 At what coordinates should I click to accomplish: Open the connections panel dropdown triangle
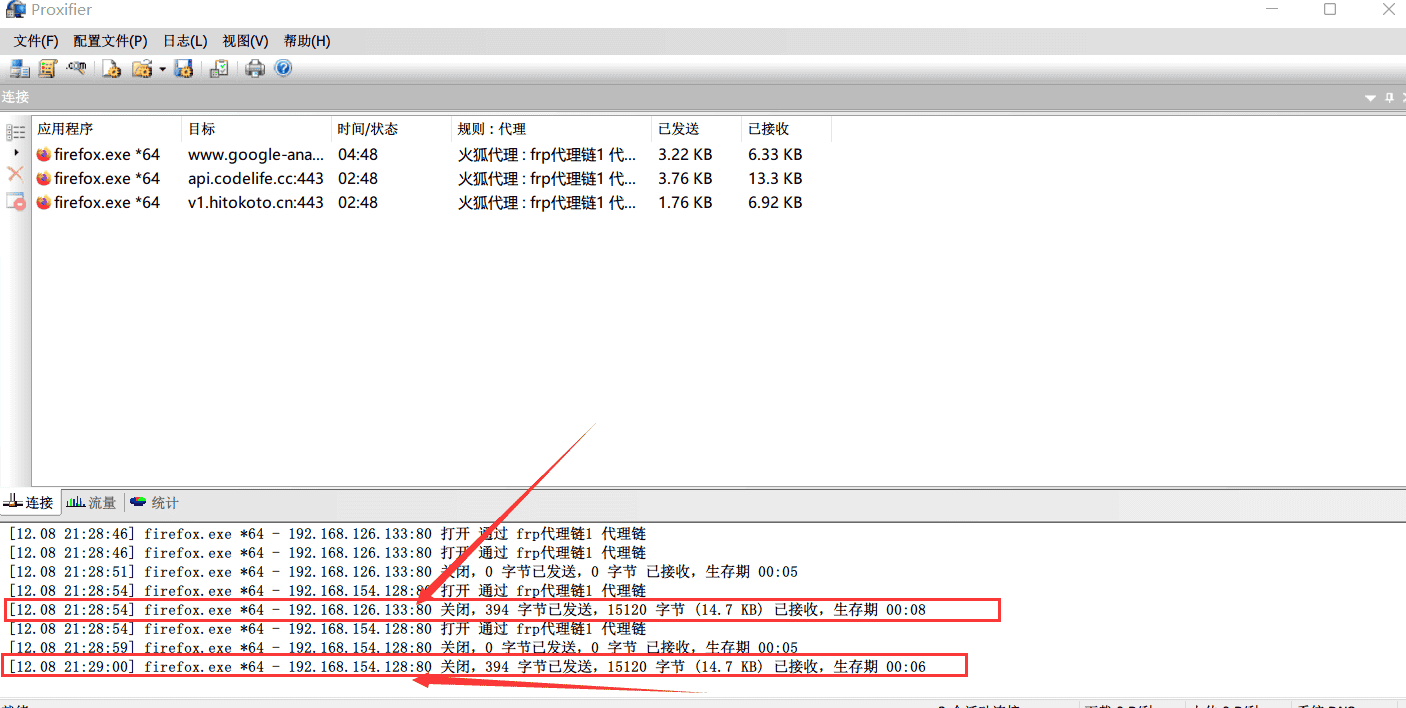pyautogui.click(x=1370, y=98)
